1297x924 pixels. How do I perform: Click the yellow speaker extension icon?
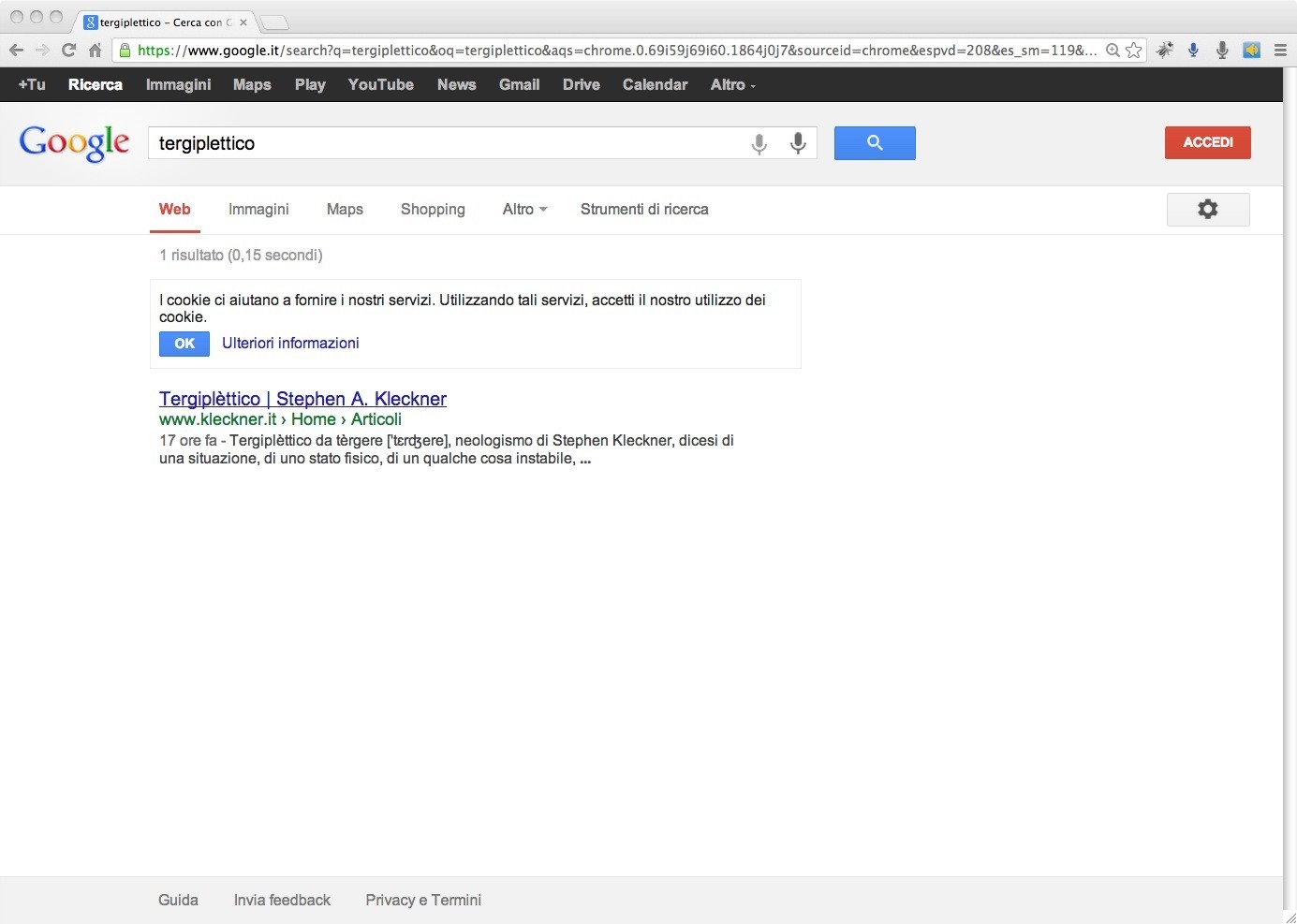point(1251,51)
